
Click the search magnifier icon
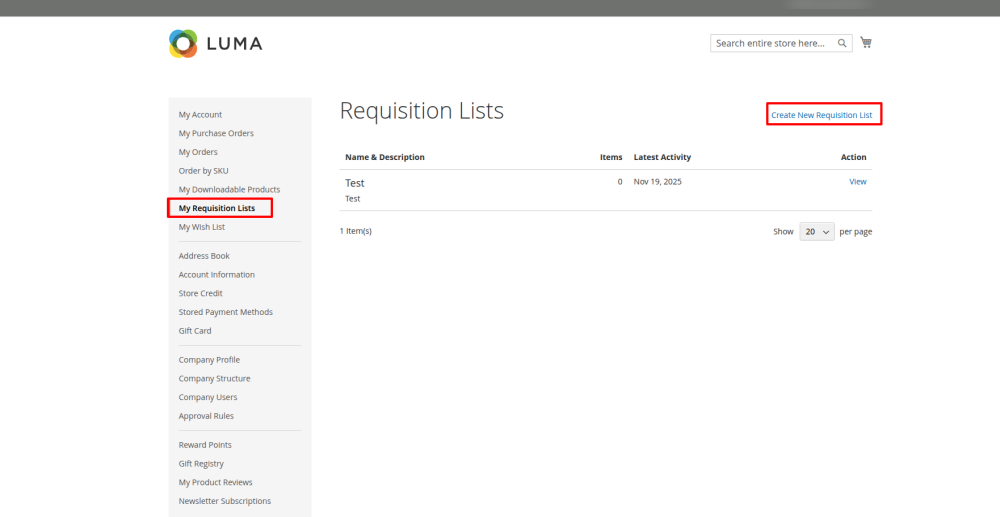pyautogui.click(x=843, y=43)
